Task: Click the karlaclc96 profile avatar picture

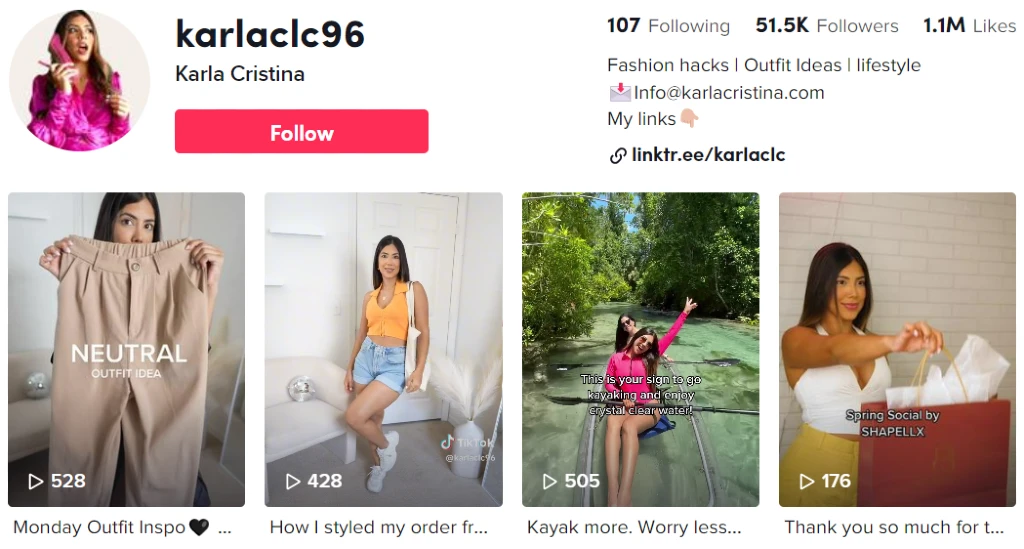Action: point(80,80)
